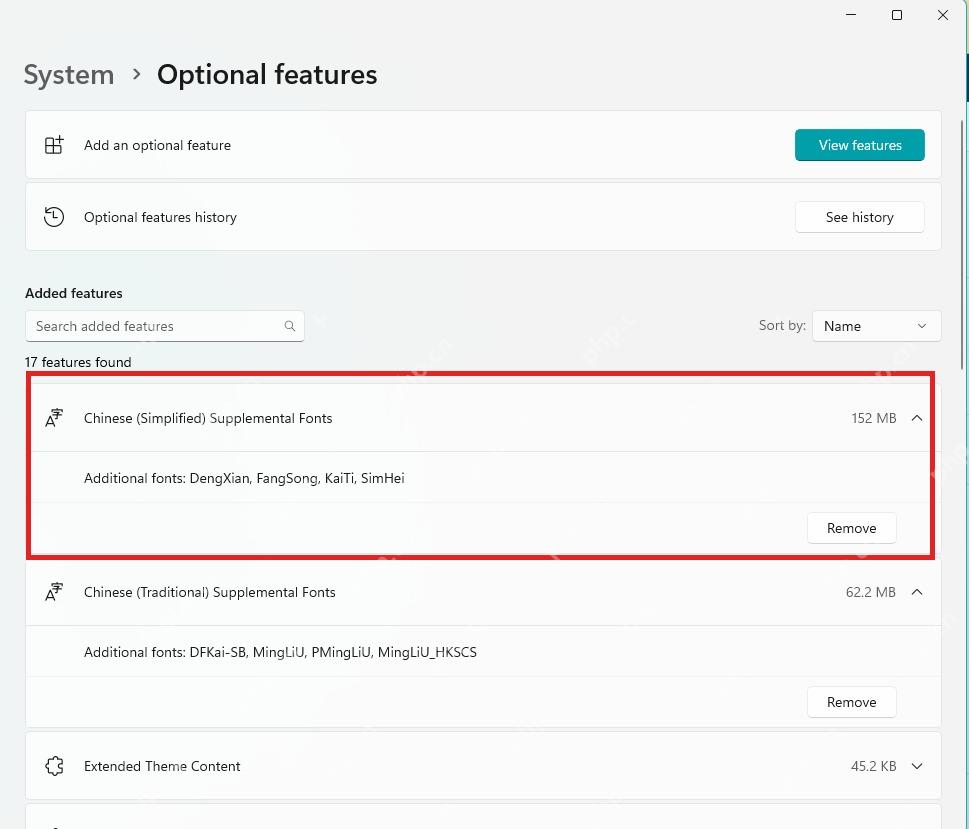This screenshot has height=829, width=969.
Task: Remove Chinese (Traditional) Supplemental Fonts
Action: tap(852, 702)
